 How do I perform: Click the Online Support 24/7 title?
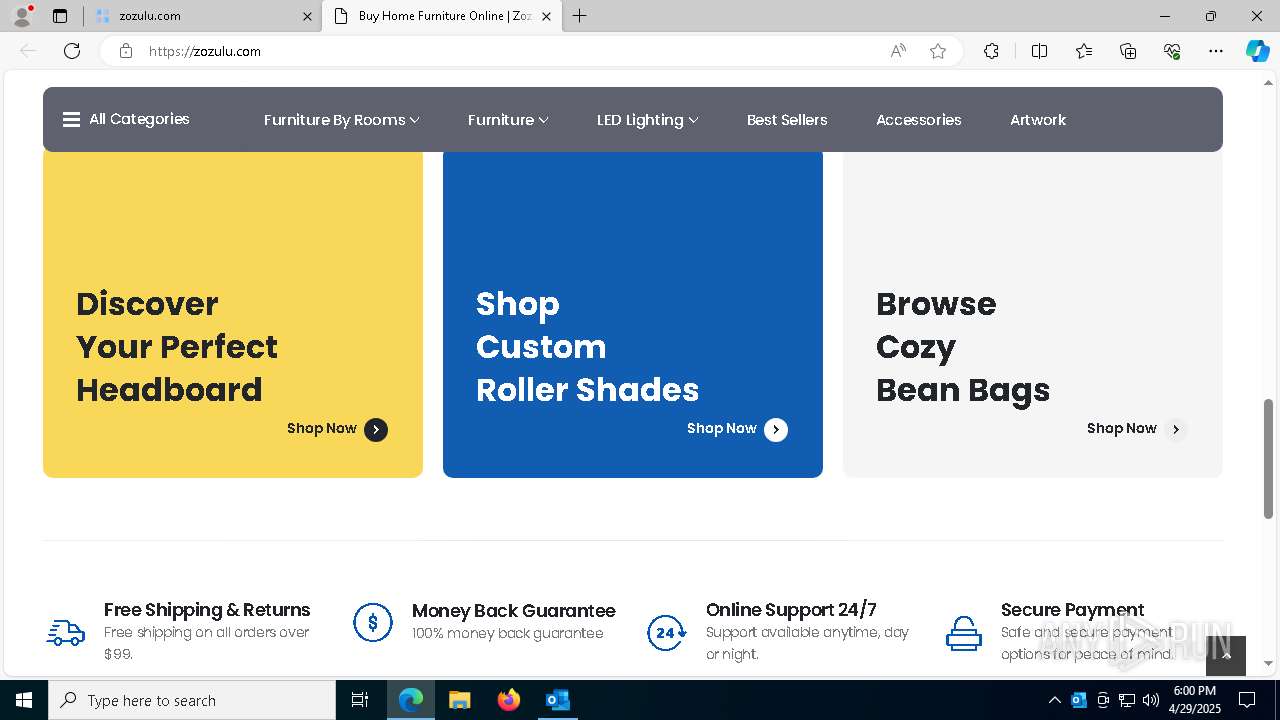[x=791, y=610]
